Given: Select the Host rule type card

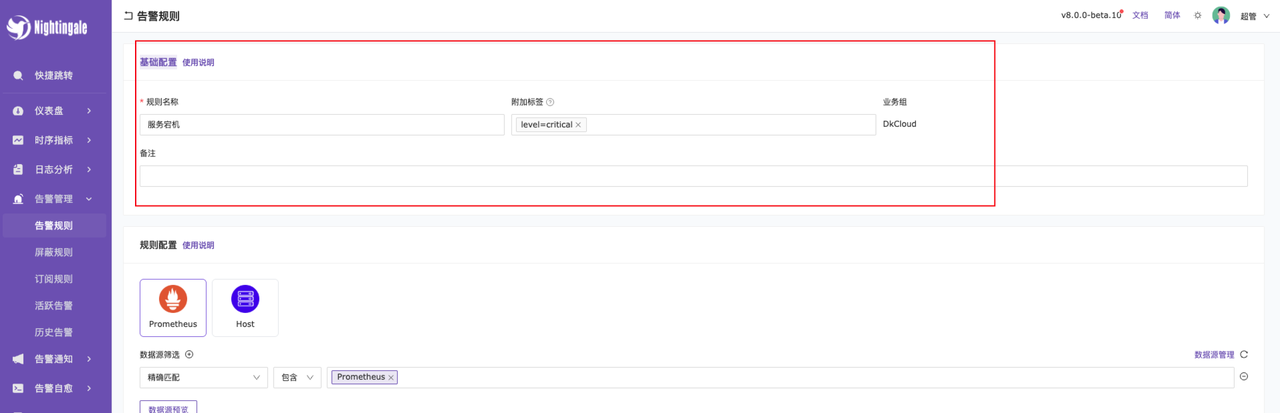Looking at the screenshot, I should (x=245, y=307).
